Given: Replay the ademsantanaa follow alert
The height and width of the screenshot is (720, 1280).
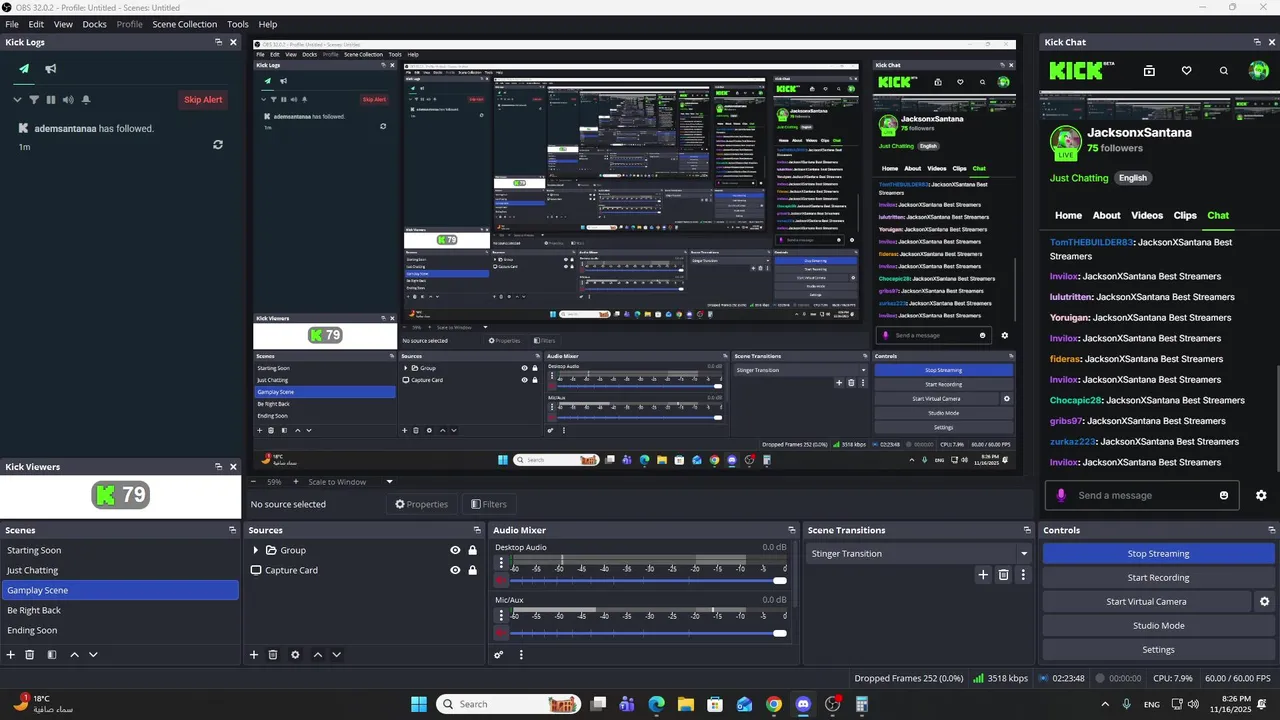Looking at the screenshot, I should [218, 145].
